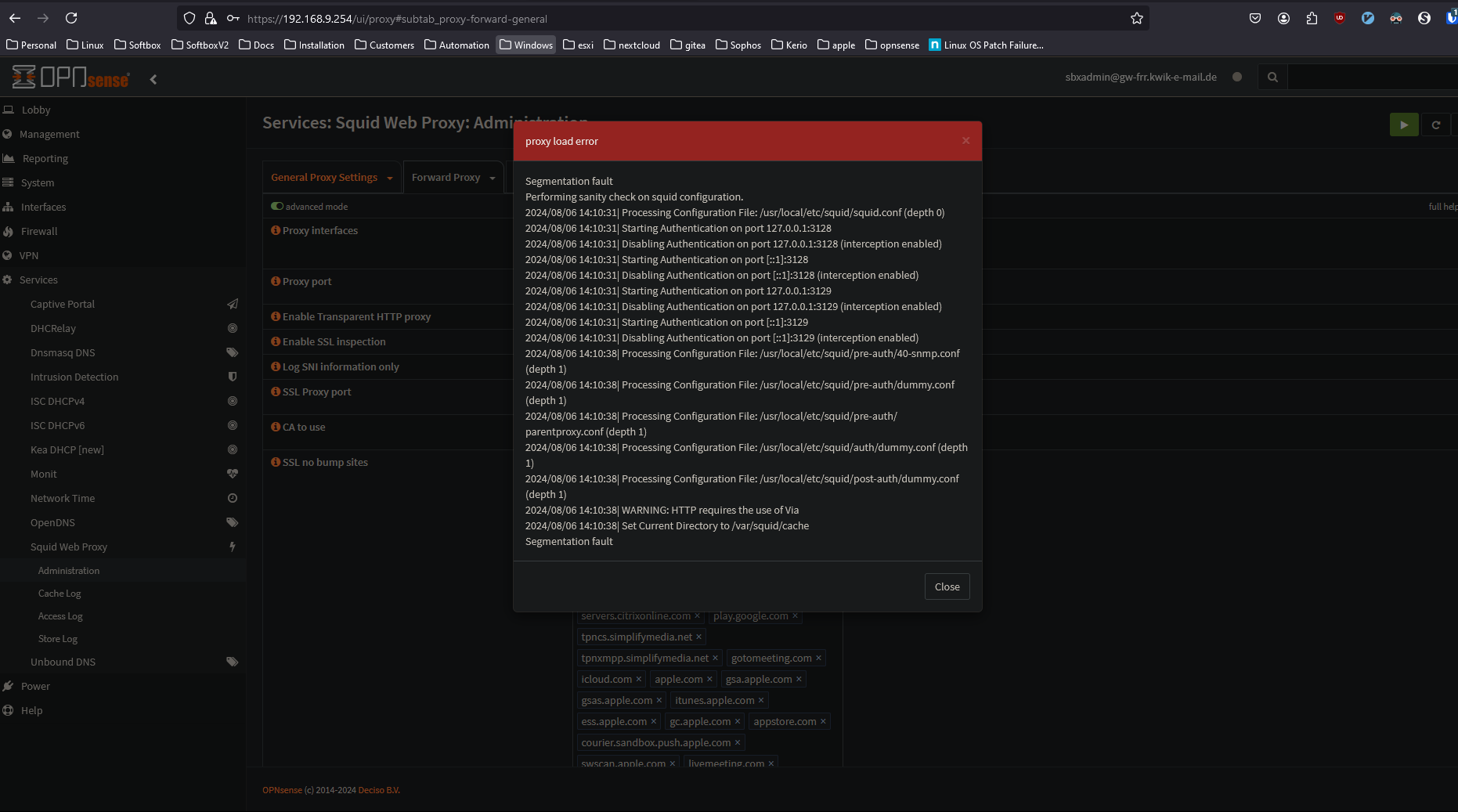The width and height of the screenshot is (1458, 812).
Task: Remove the icloud.com tag
Action: pyautogui.click(x=639, y=680)
